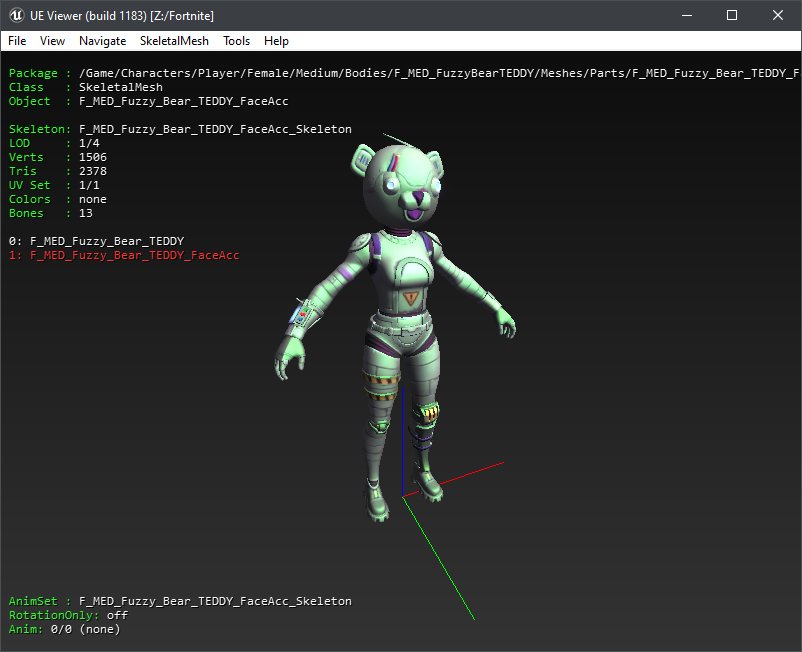Click the Colors value 'none'
The width and height of the screenshot is (802, 652).
(x=93, y=199)
